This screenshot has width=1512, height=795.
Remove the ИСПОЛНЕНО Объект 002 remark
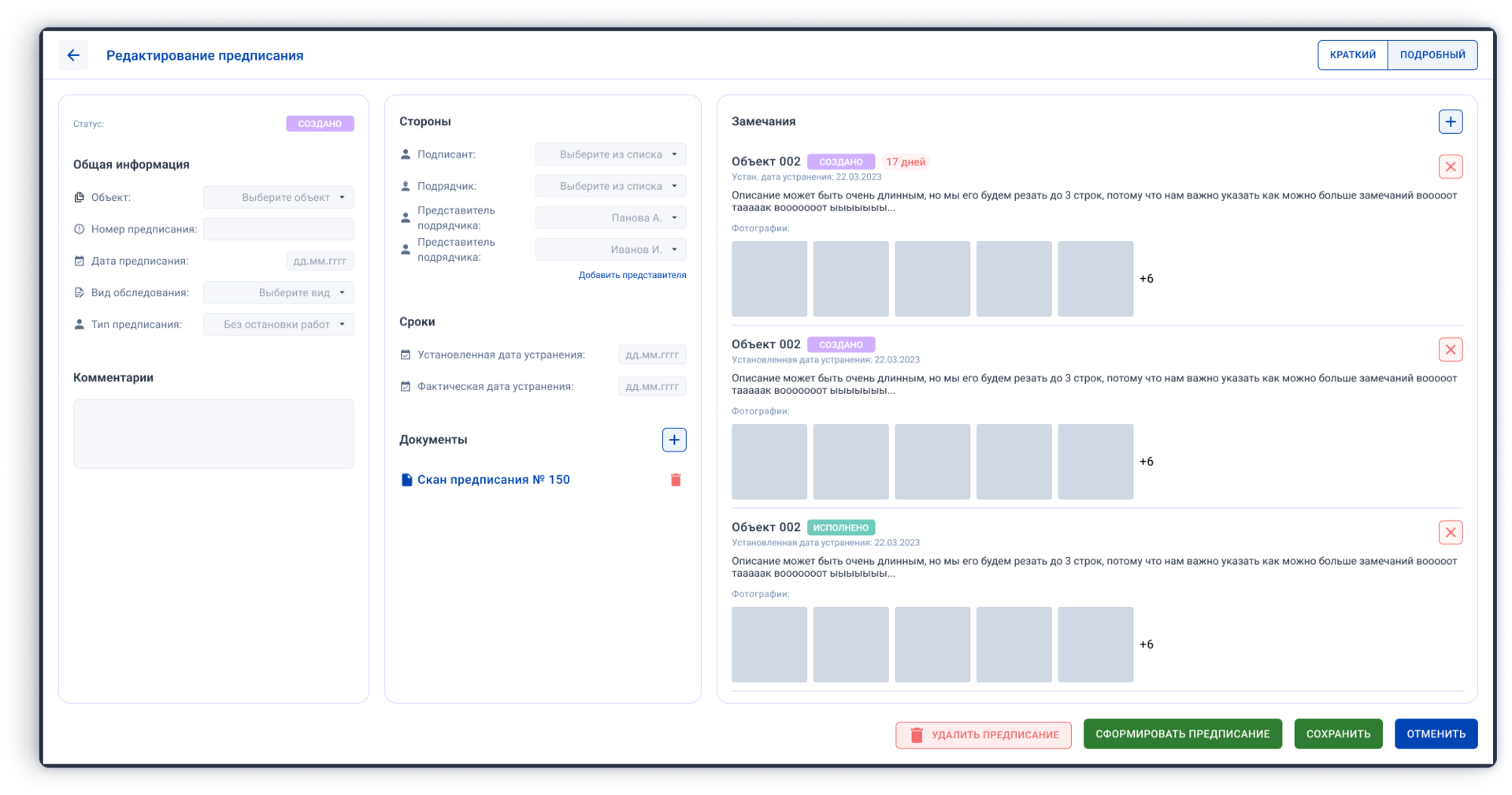coord(1450,533)
